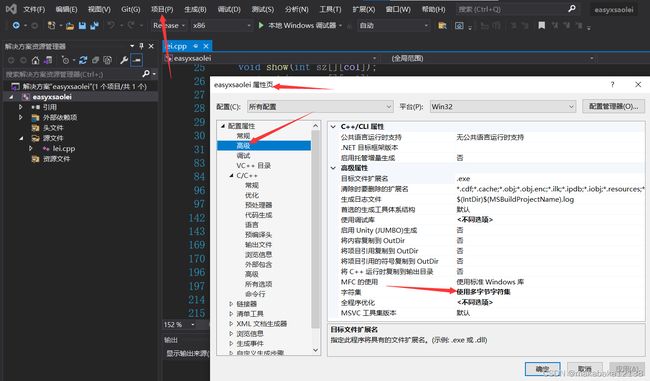Image resolution: width=650 pixels, height=381 pixels.
Task: Open the 生成(B) menu
Action: tap(195, 9)
